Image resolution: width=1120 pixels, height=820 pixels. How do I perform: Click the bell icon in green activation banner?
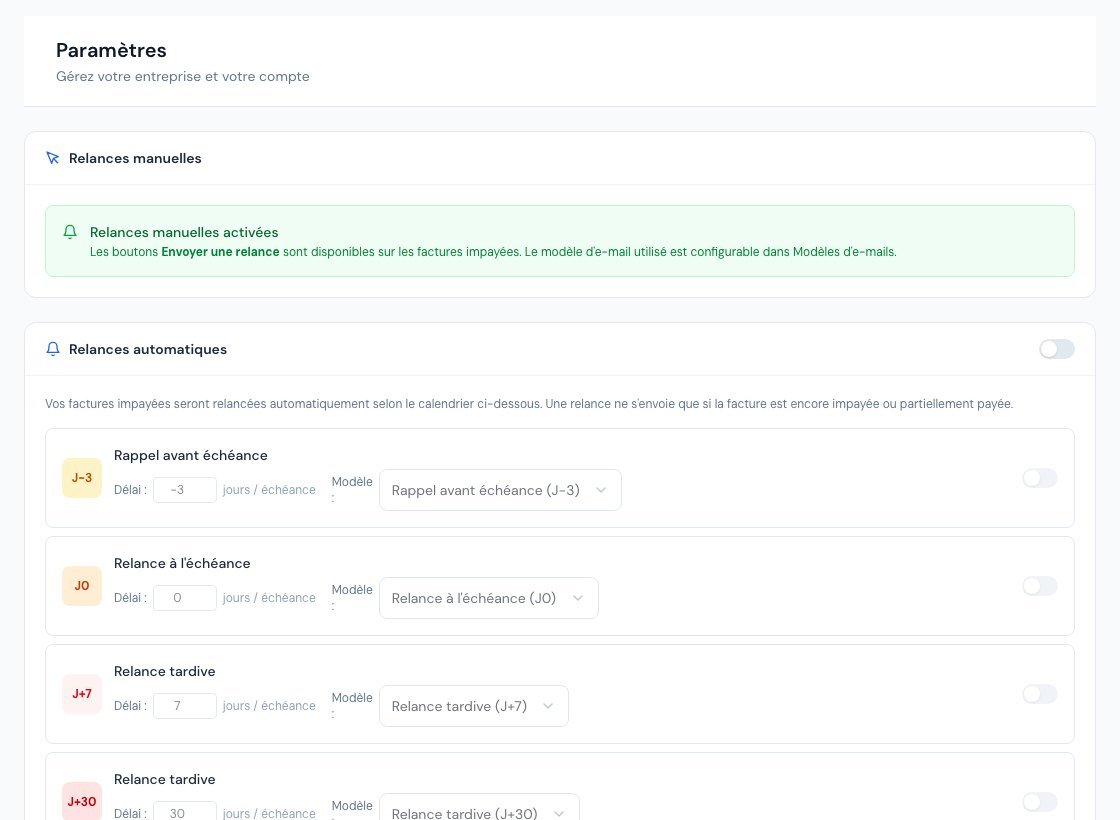click(x=70, y=231)
